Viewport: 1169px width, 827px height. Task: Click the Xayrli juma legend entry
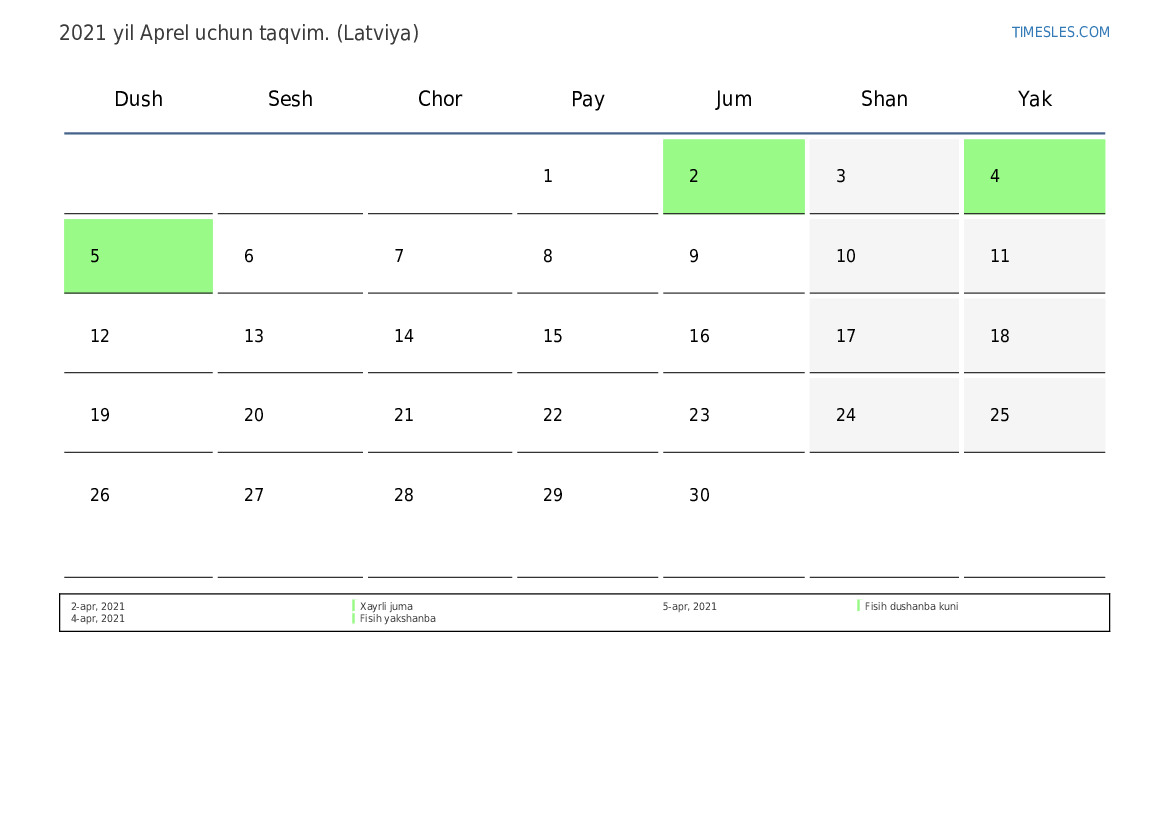(x=386, y=606)
